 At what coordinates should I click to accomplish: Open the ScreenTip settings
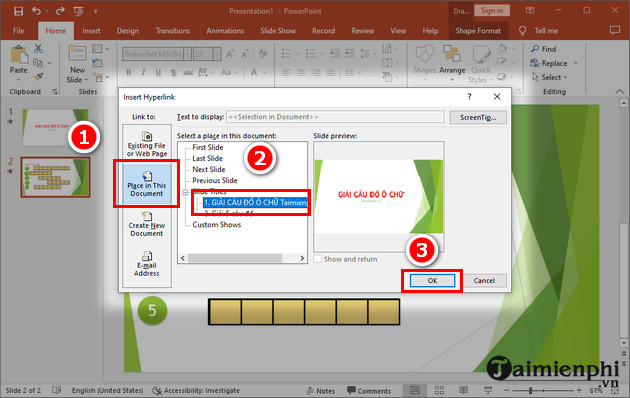click(x=478, y=117)
